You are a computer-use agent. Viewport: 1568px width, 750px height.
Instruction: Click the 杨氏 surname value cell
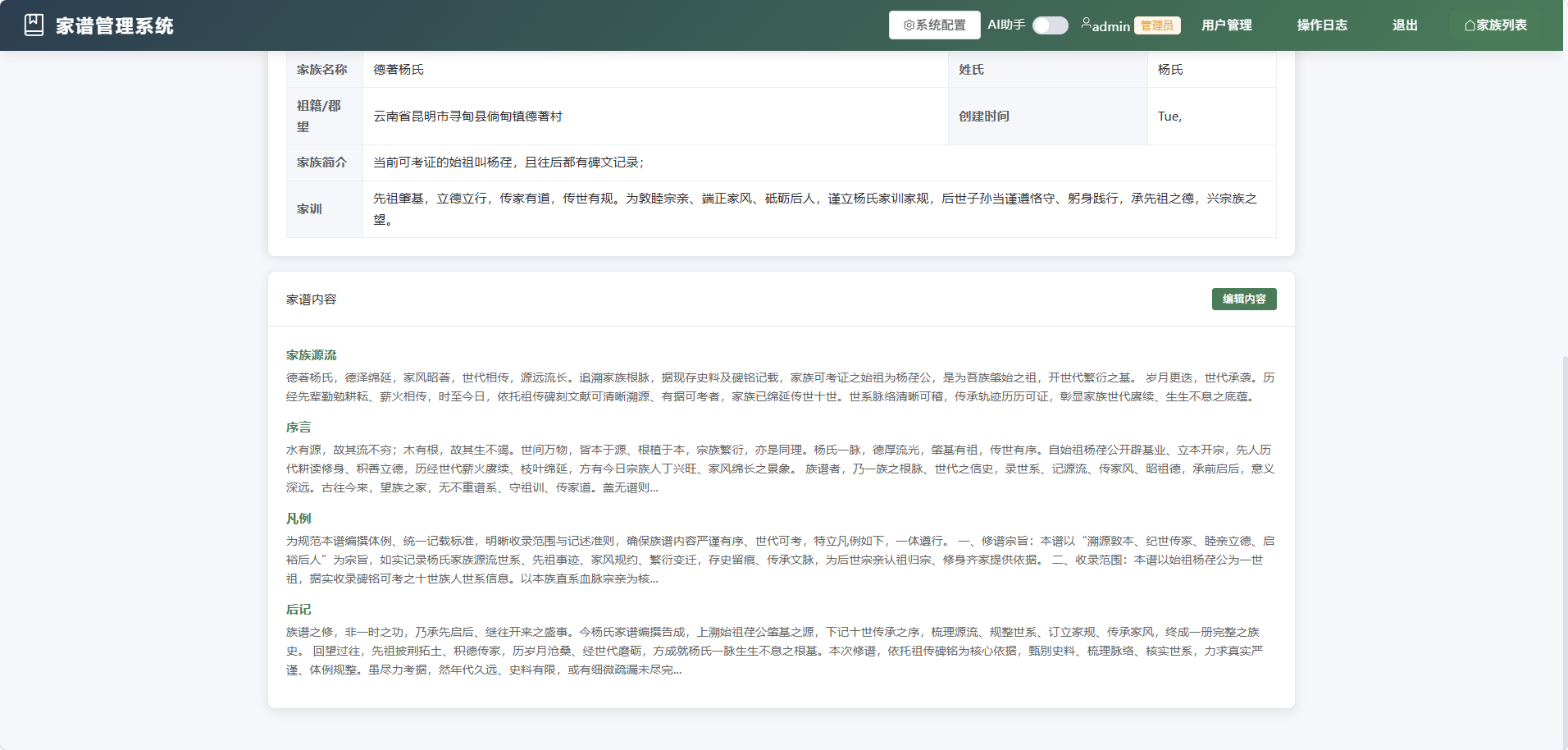pos(1211,70)
